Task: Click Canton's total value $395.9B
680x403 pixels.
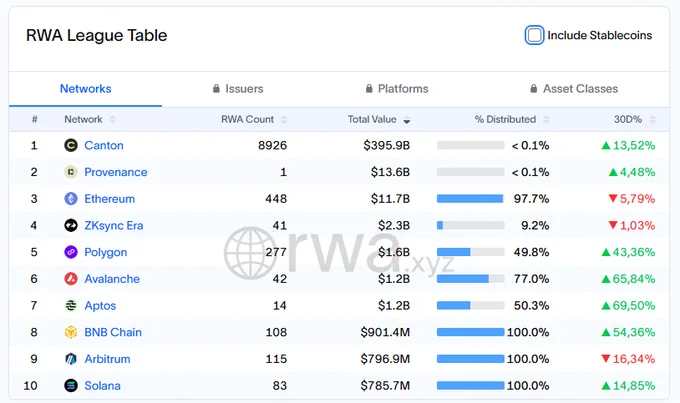Action: [386, 145]
